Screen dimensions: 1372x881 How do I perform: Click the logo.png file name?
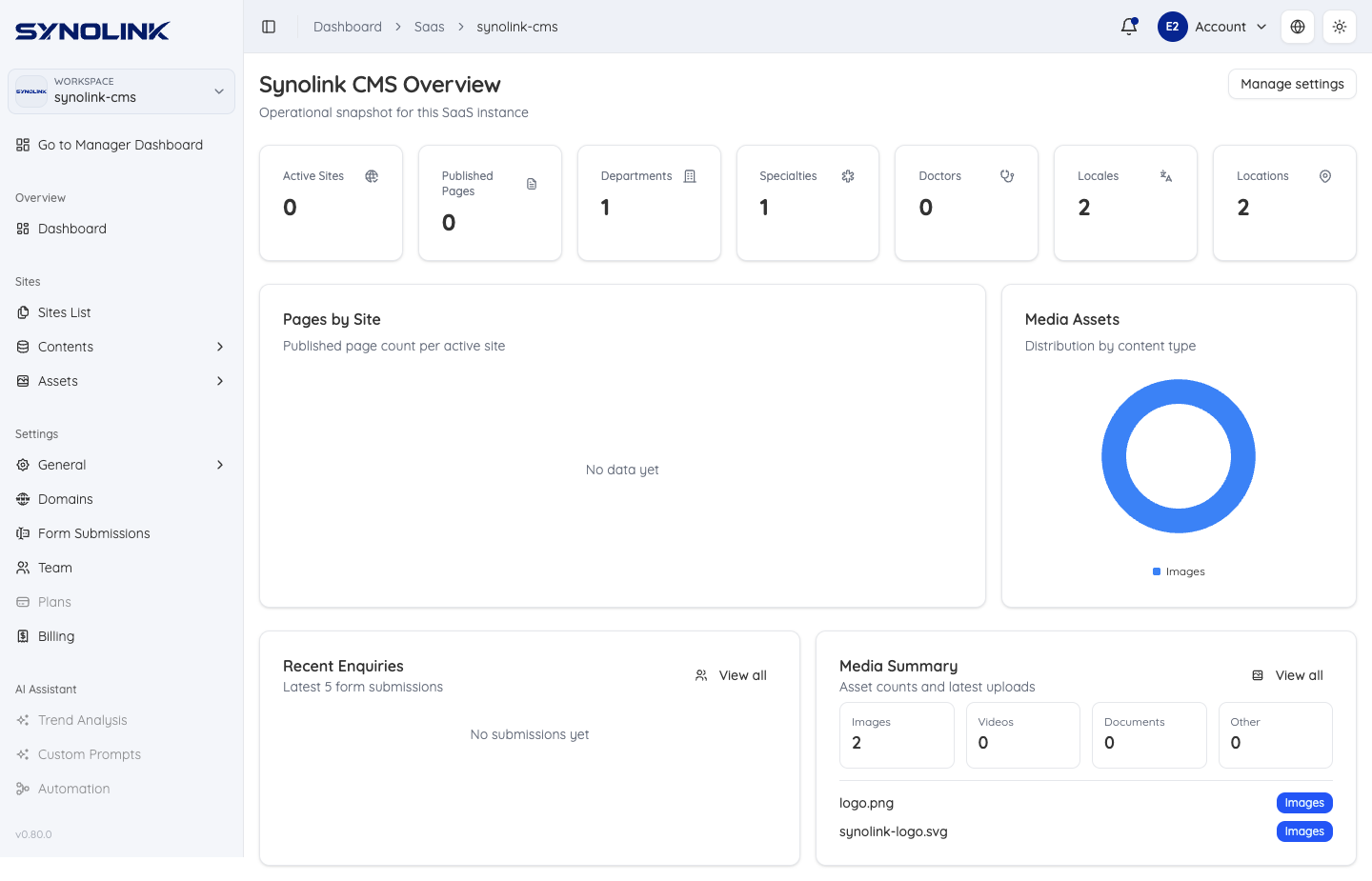pyautogui.click(x=867, y=803)
